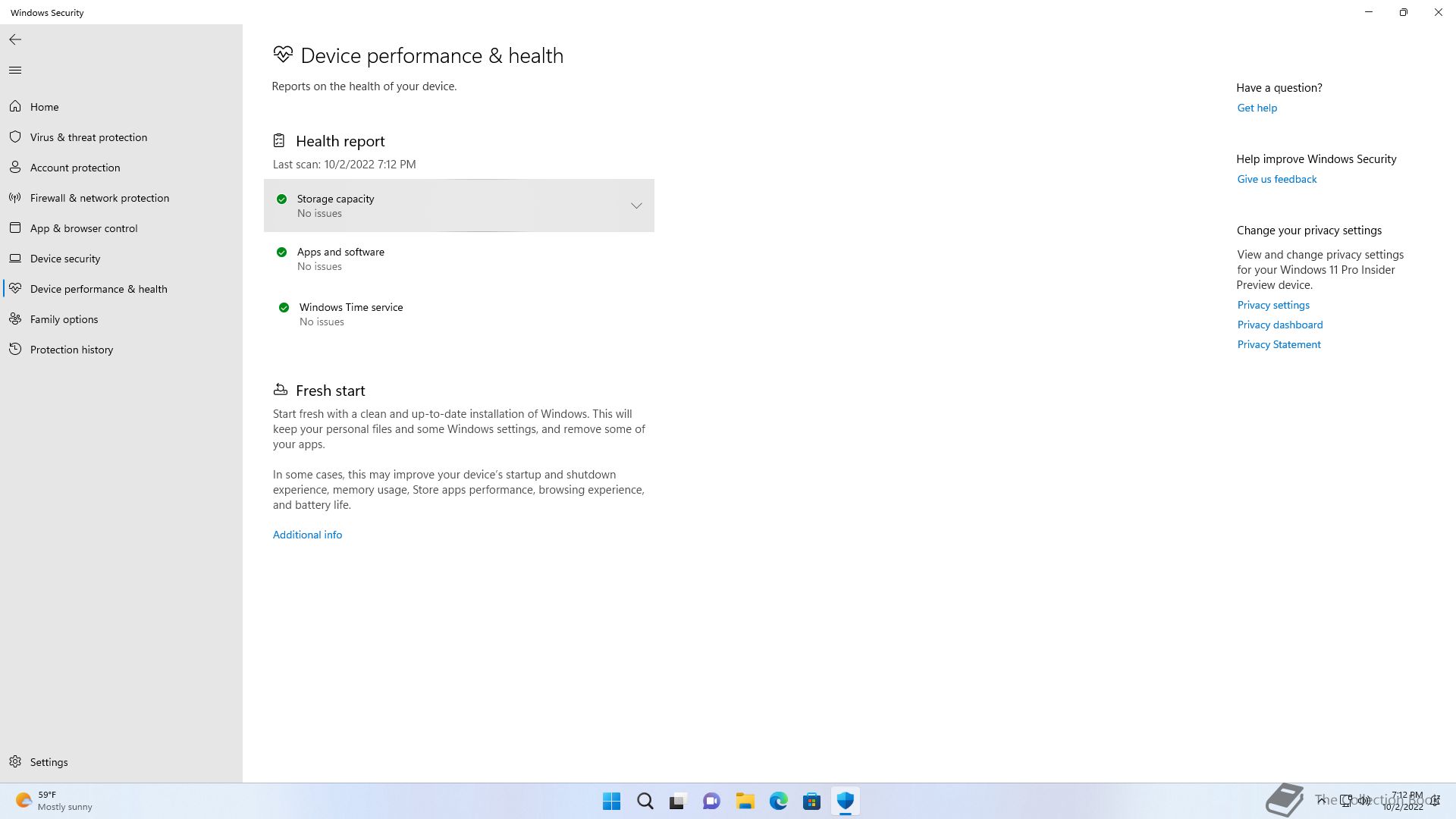Click the 'Reports on the health of your device.' text
This screenshot has height=819, width=1456.
pos(364,86)
